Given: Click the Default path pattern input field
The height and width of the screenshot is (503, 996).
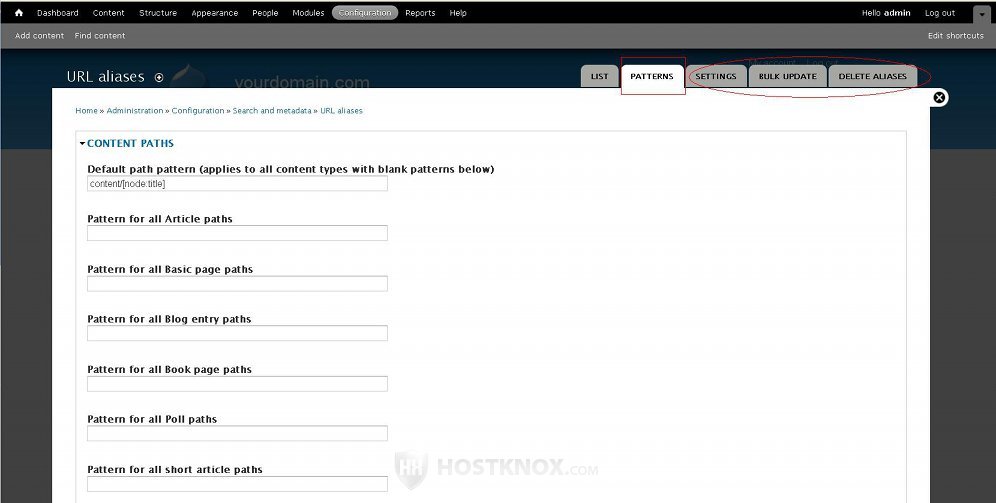Looking at the screenshot, I should [x=237, y=184].
